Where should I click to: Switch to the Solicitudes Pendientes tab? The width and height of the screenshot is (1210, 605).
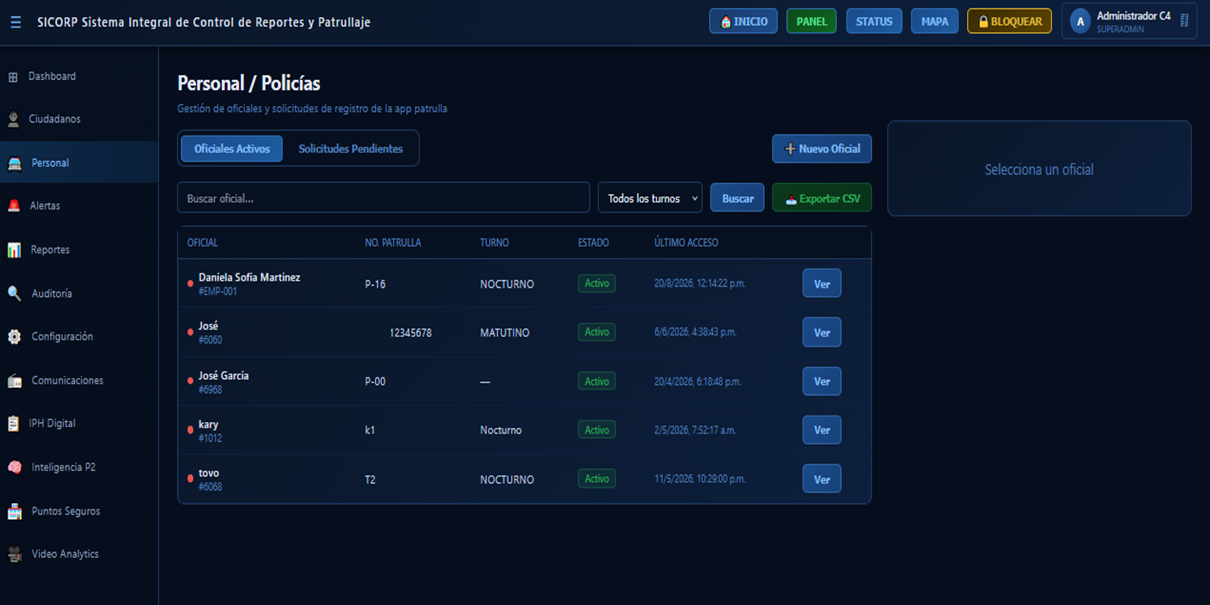tap(350, 149)
